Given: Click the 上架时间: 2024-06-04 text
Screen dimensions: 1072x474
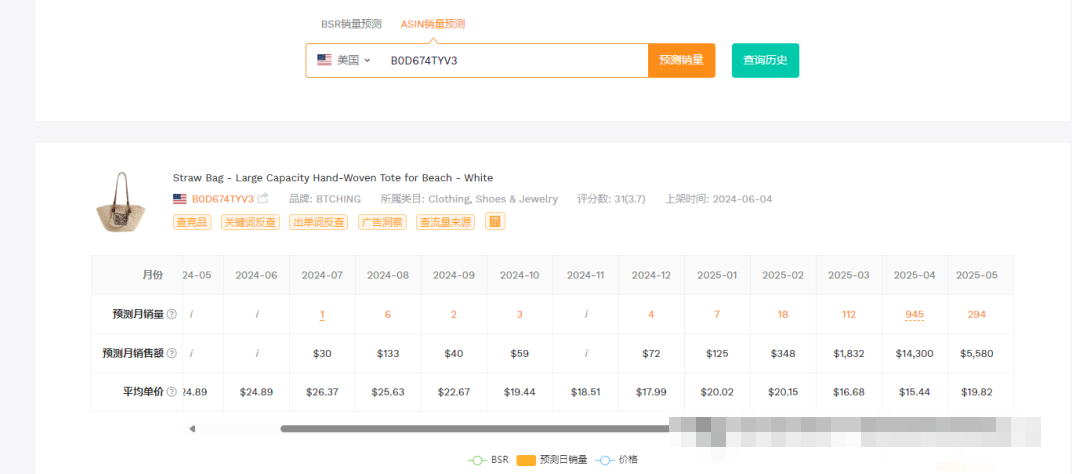Looking at the screenshot, I should (719, 199).
